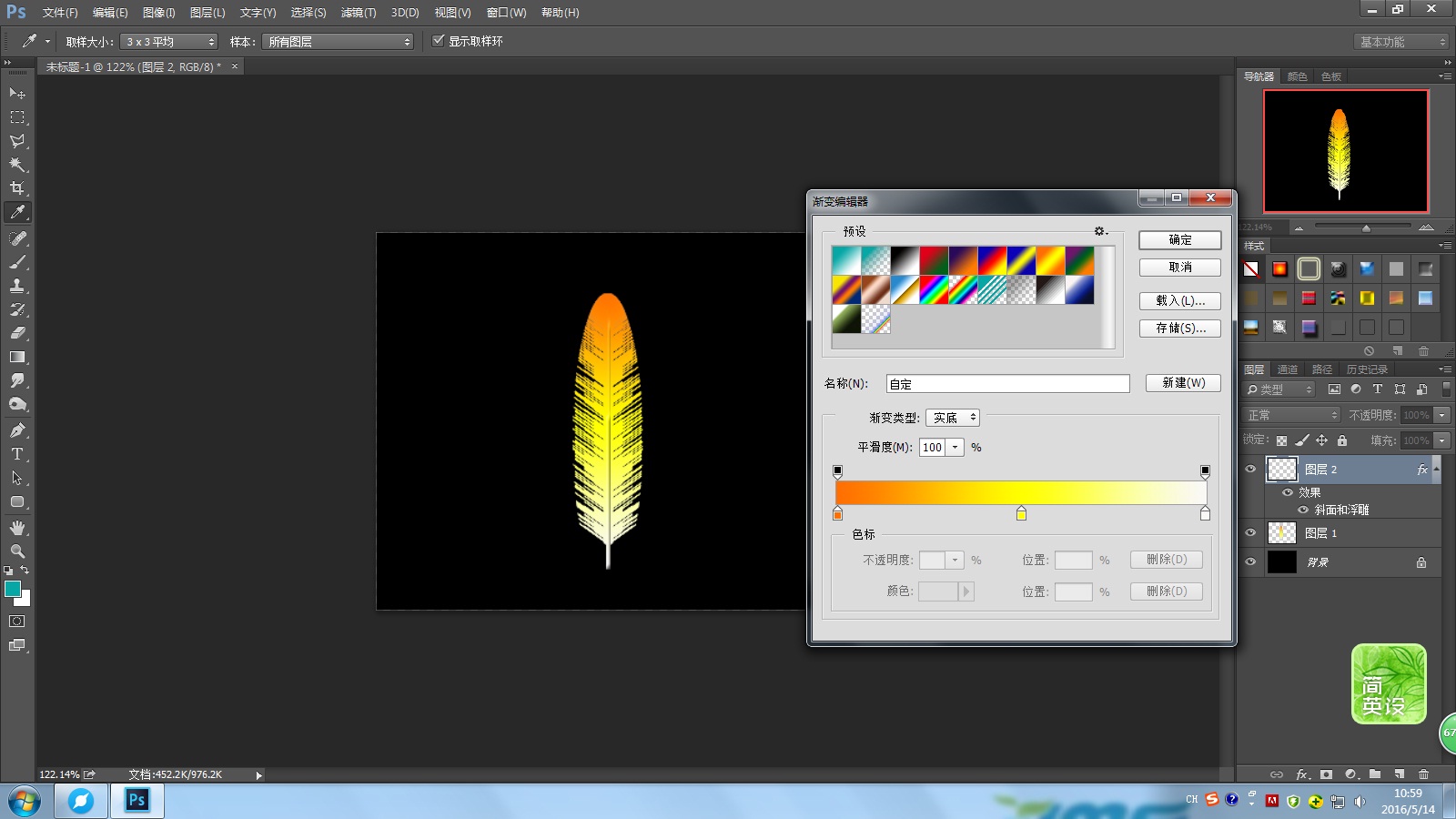
Task: Select the Crop tool
Action: 17,188
